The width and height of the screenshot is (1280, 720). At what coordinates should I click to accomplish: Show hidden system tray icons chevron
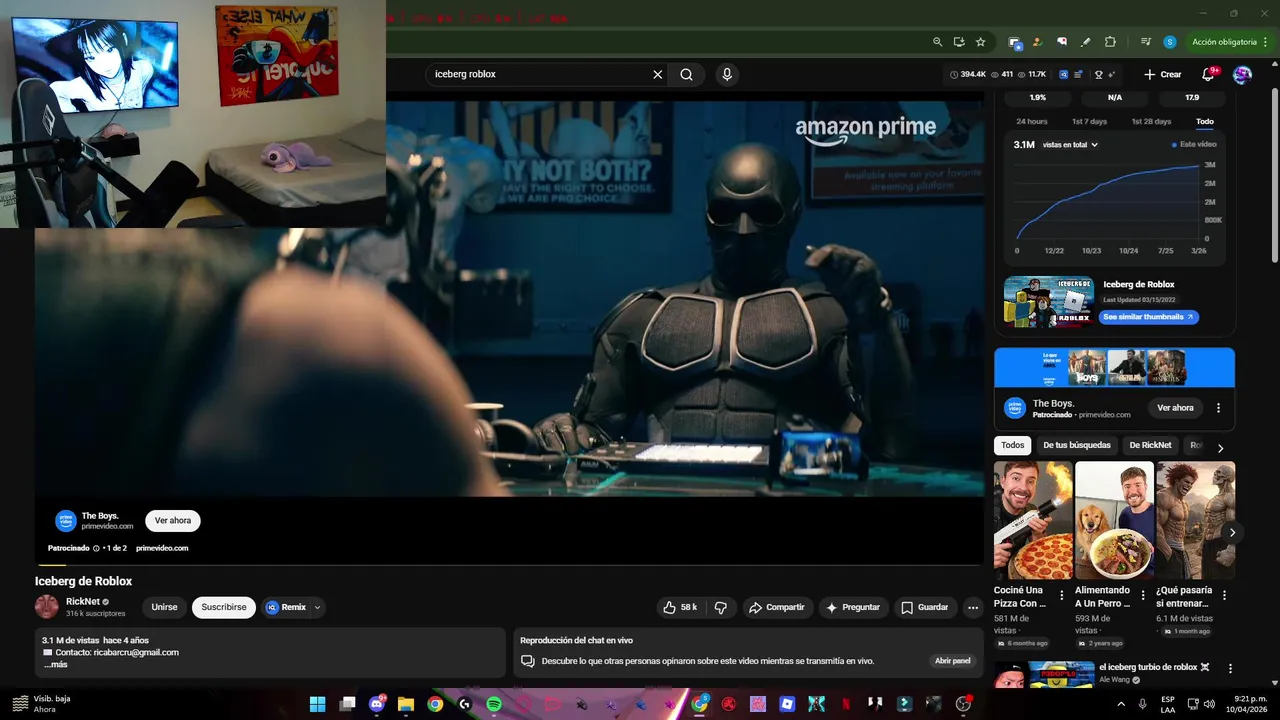[x=1119, y=704]
